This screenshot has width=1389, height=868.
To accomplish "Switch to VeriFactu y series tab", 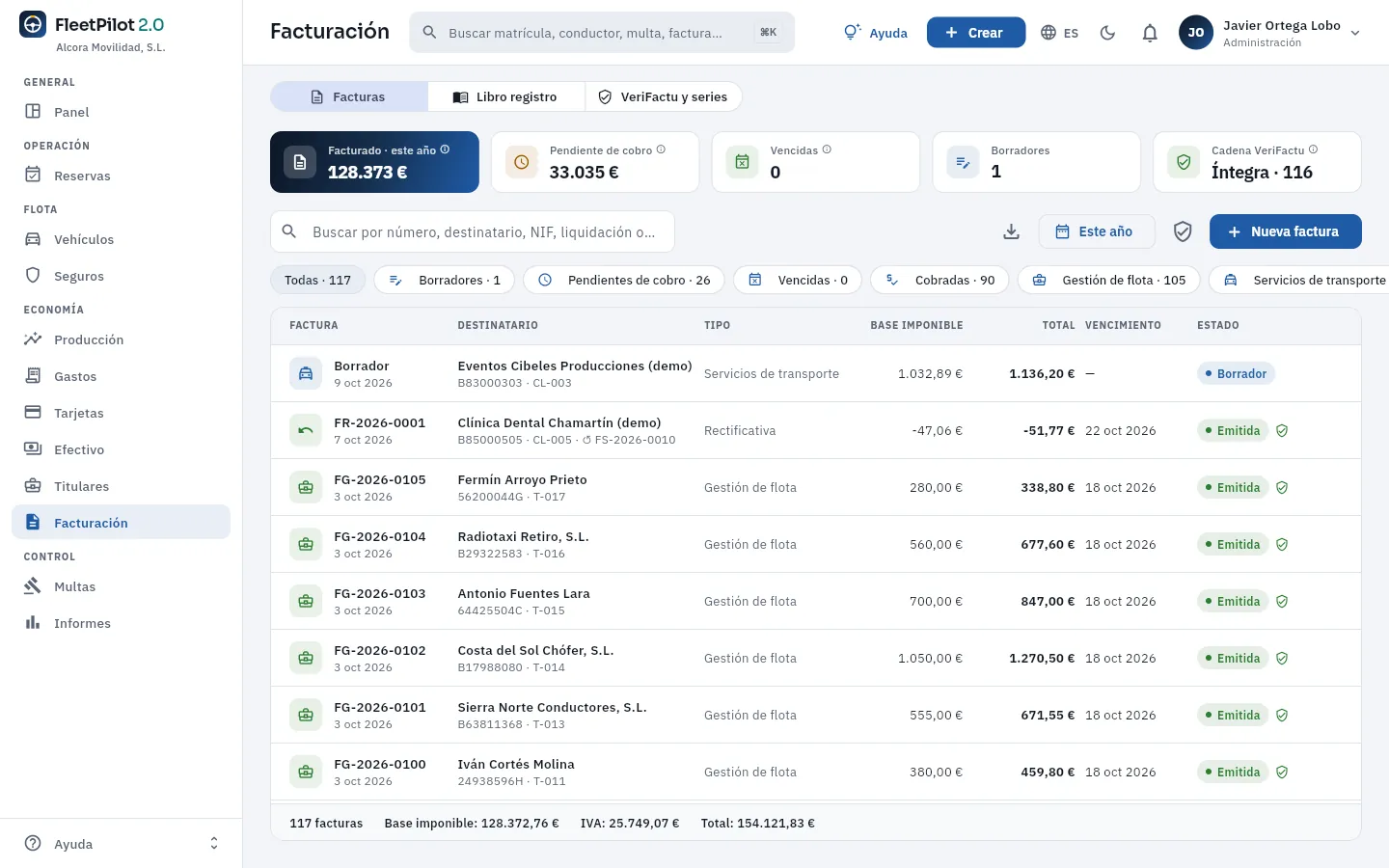I will tap(663, 96).
